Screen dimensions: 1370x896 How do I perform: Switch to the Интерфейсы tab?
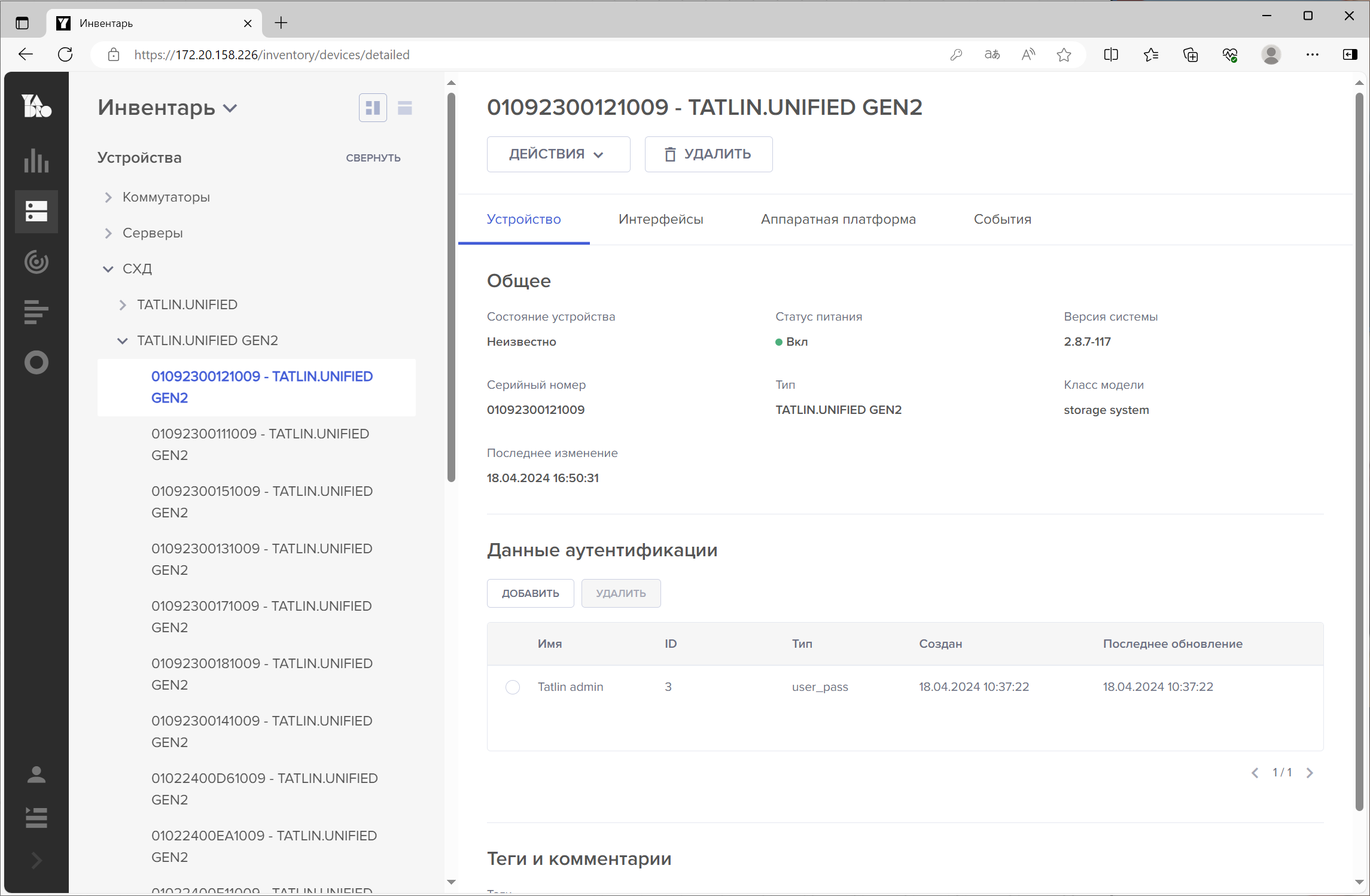tap(660, 220)
